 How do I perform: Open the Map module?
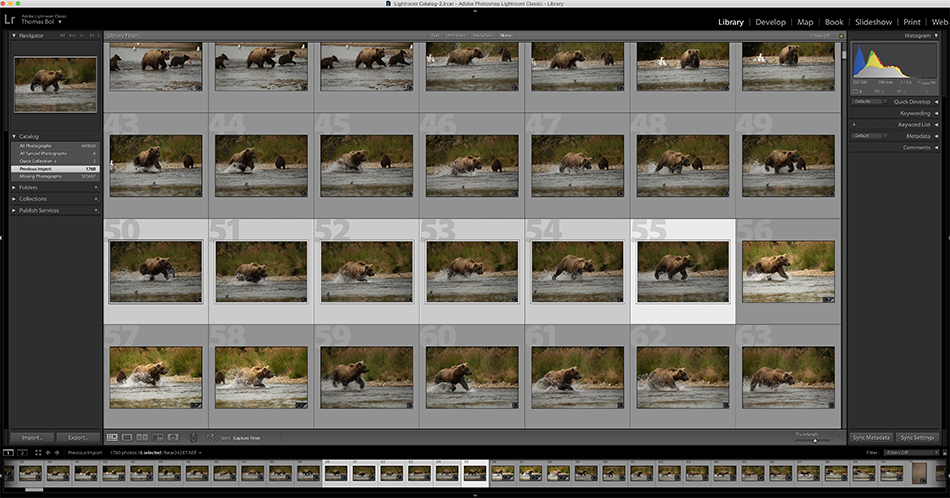coord(805,22)
